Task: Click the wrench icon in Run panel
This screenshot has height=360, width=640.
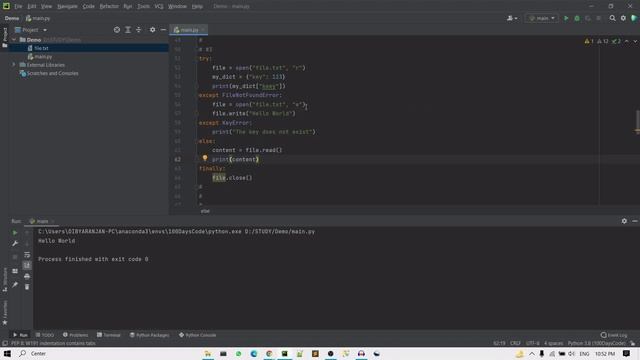Action: click(15, 244)
